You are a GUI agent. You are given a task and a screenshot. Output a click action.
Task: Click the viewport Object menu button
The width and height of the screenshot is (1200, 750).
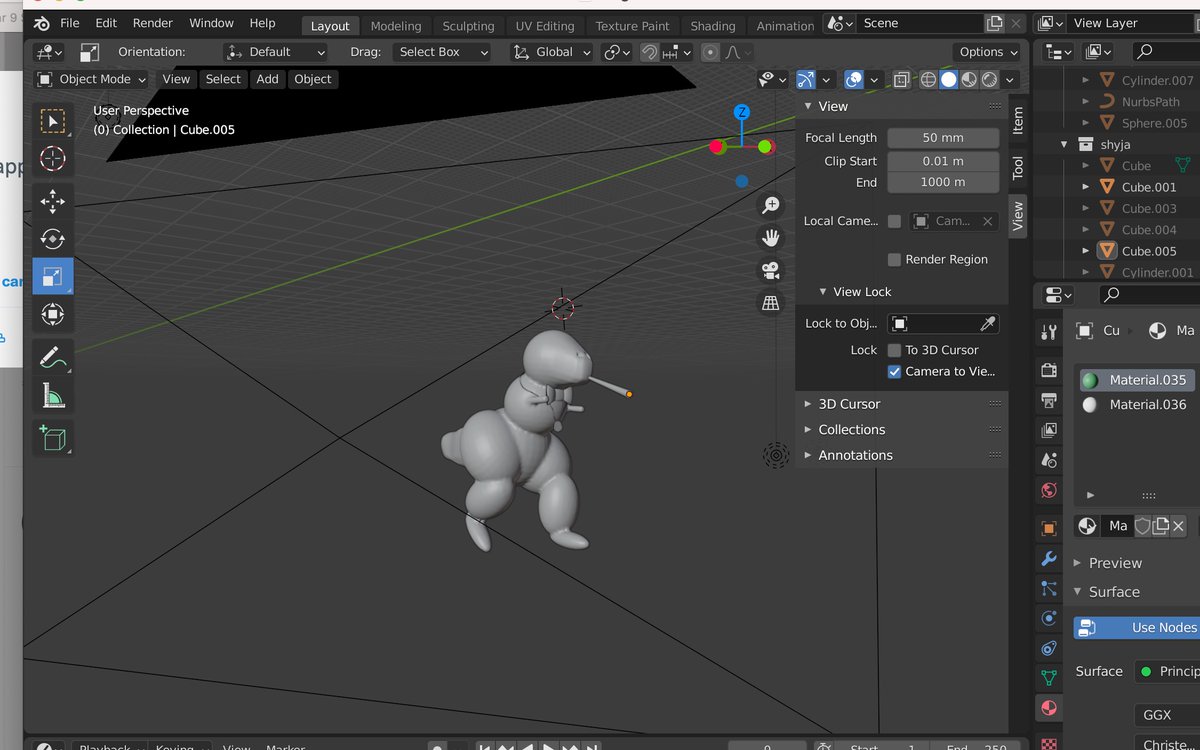pos(313,79)
